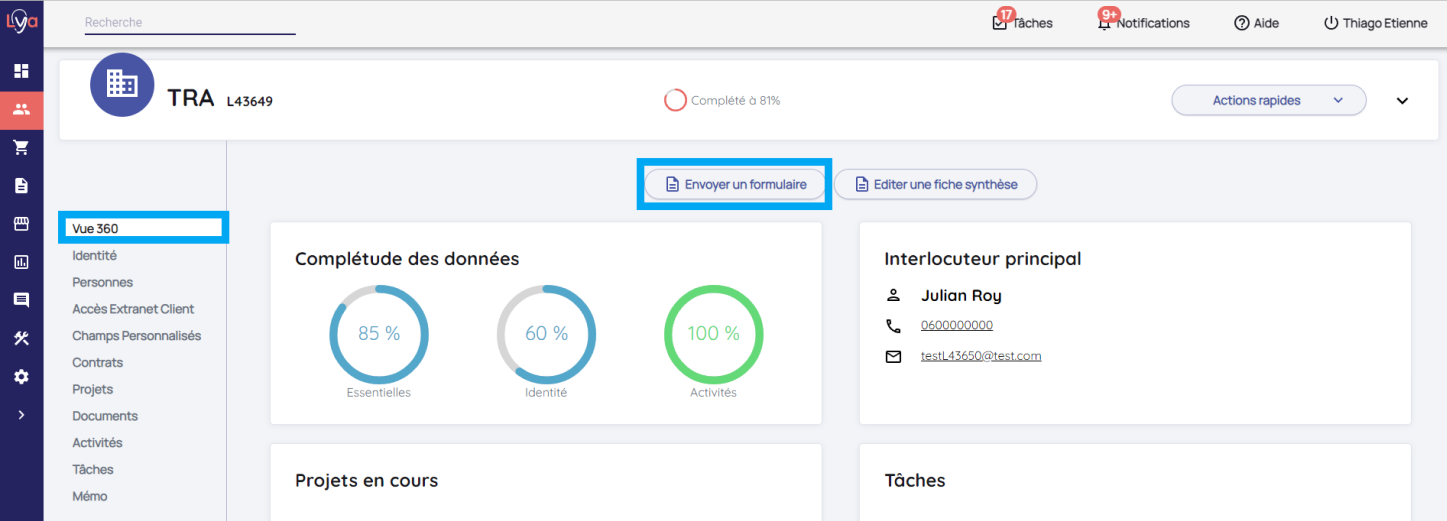Click the storefront icon in the sidebar
Viewport: 1447px width, 521px height.
[x=21, y=224]
